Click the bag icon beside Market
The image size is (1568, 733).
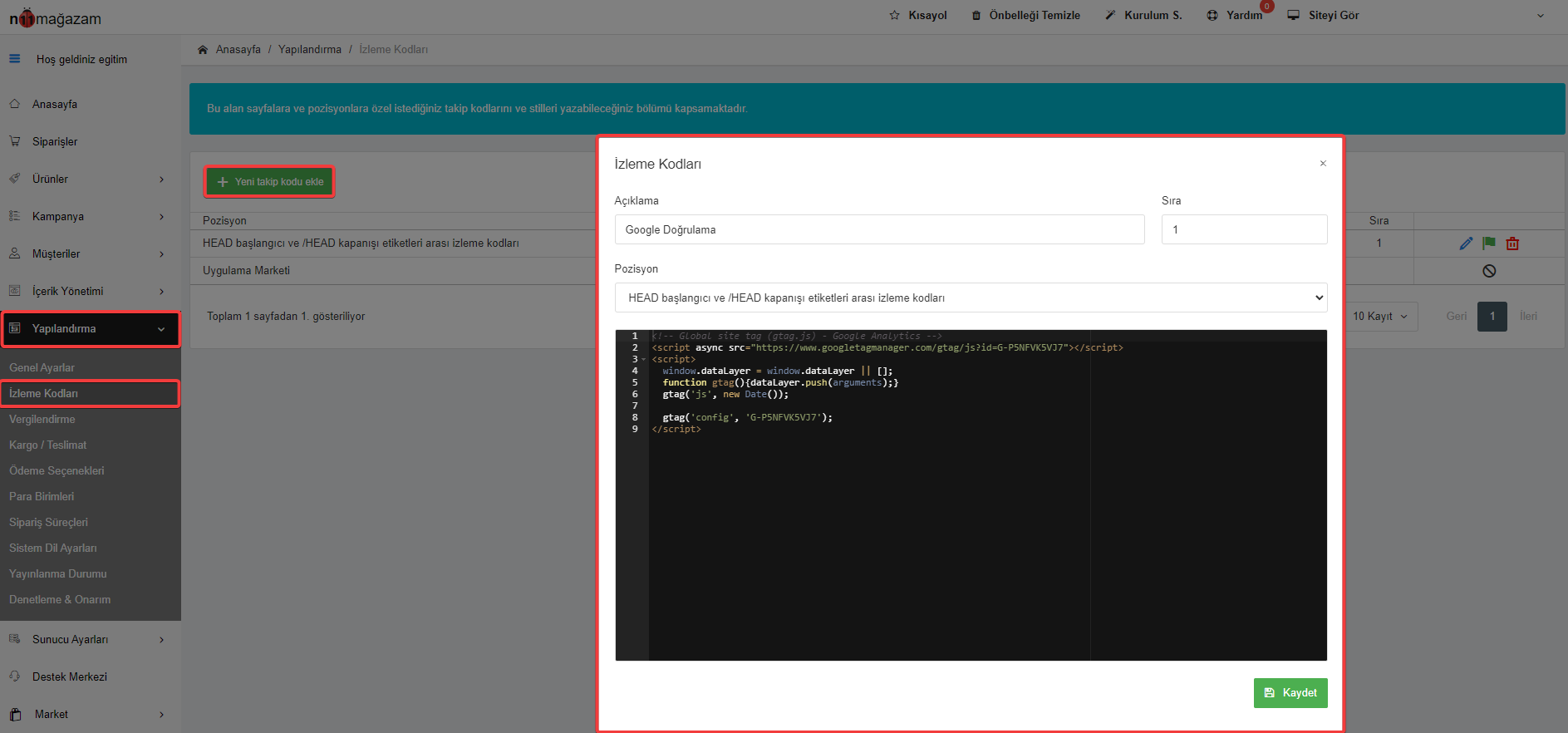(15, 714)
